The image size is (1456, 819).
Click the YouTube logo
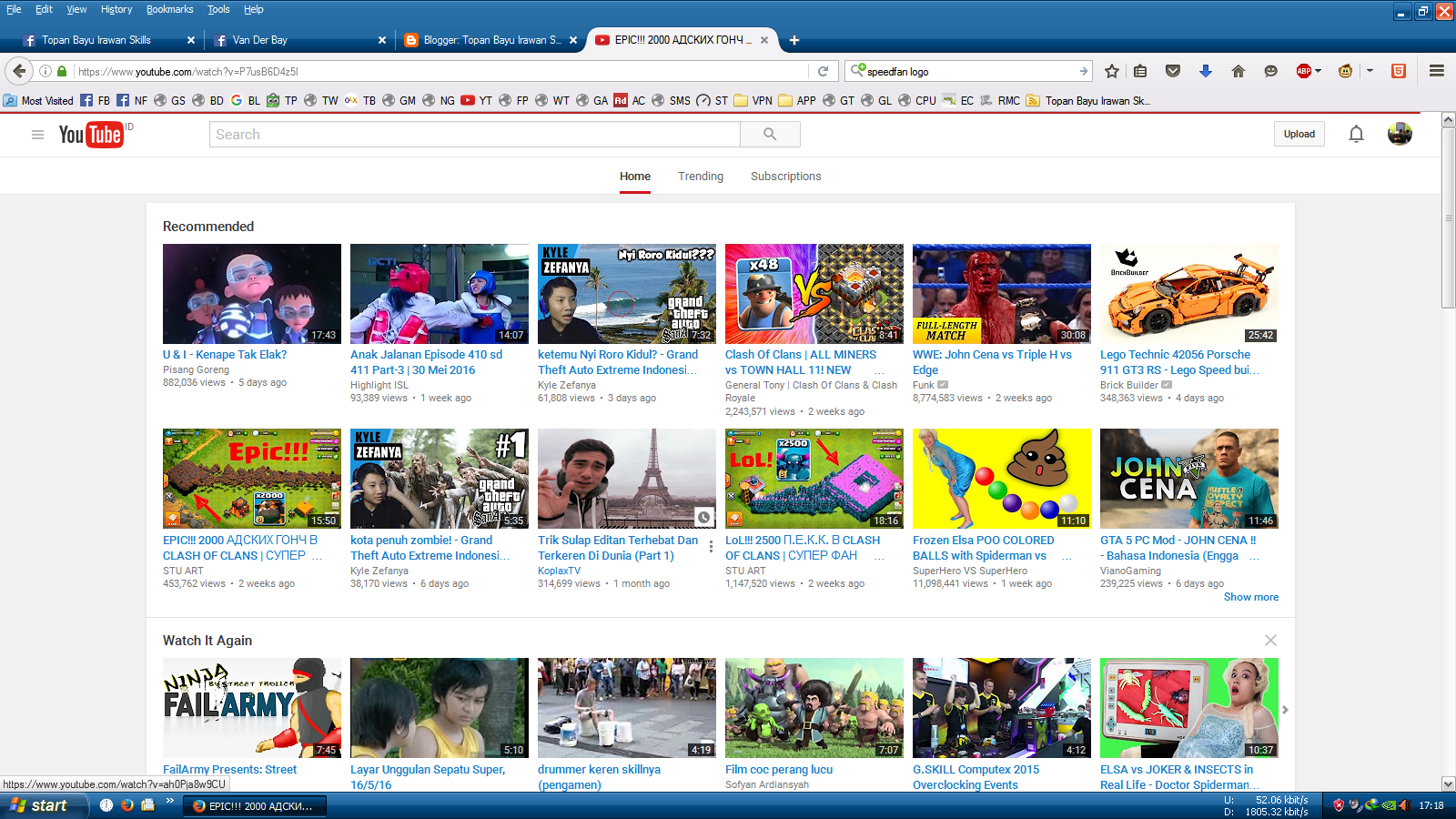click(92, 135)
